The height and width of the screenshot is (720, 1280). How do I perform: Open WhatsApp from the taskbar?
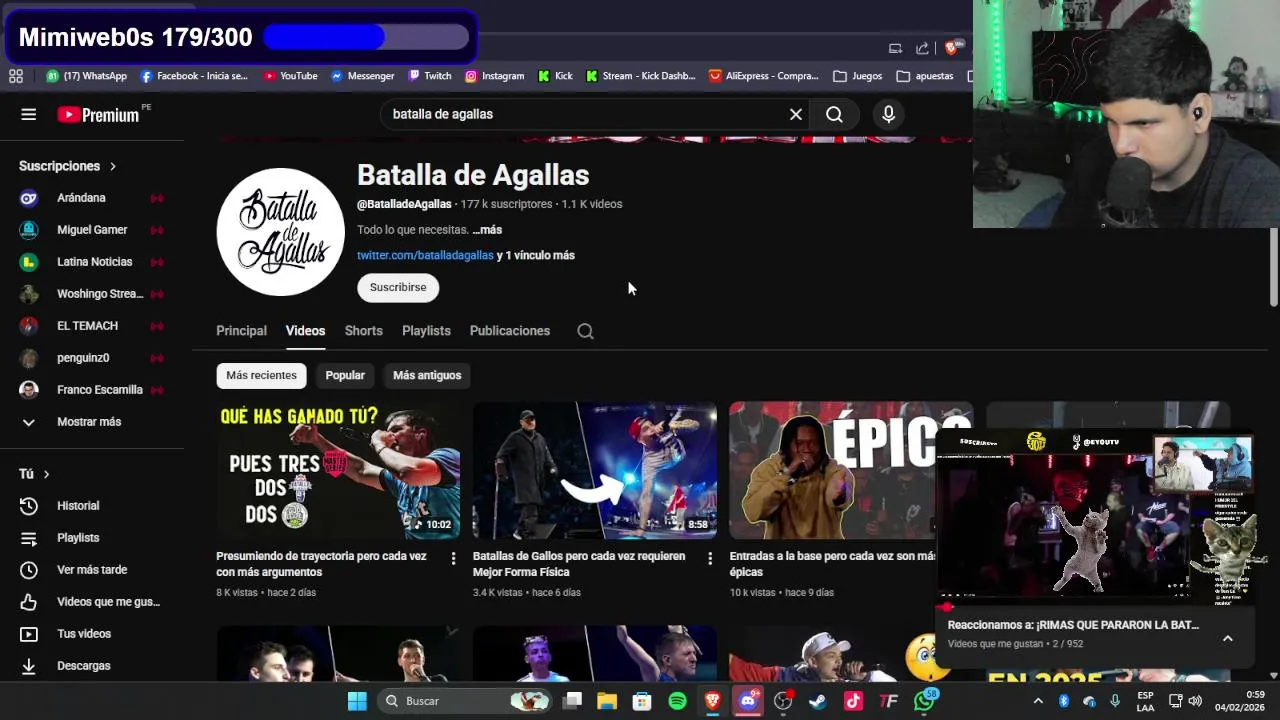pos(925,701)
